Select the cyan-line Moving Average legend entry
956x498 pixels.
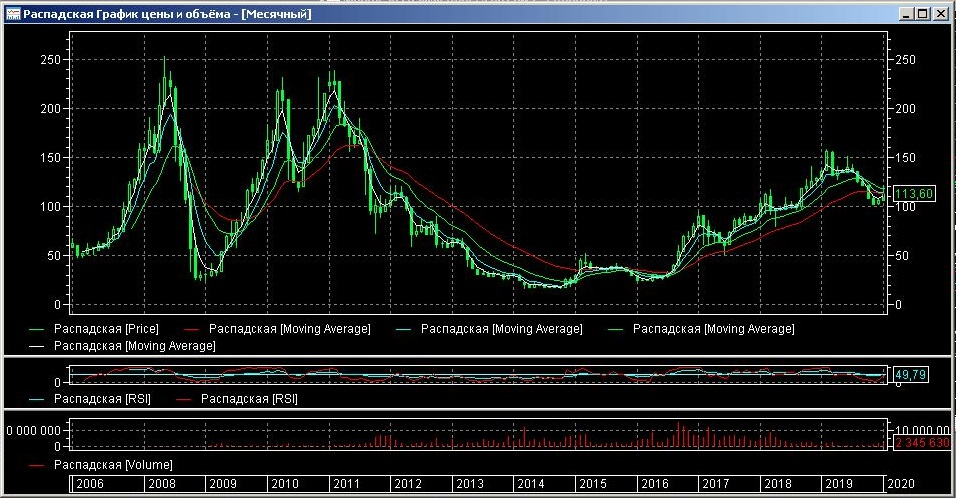[x=489, y=329]
